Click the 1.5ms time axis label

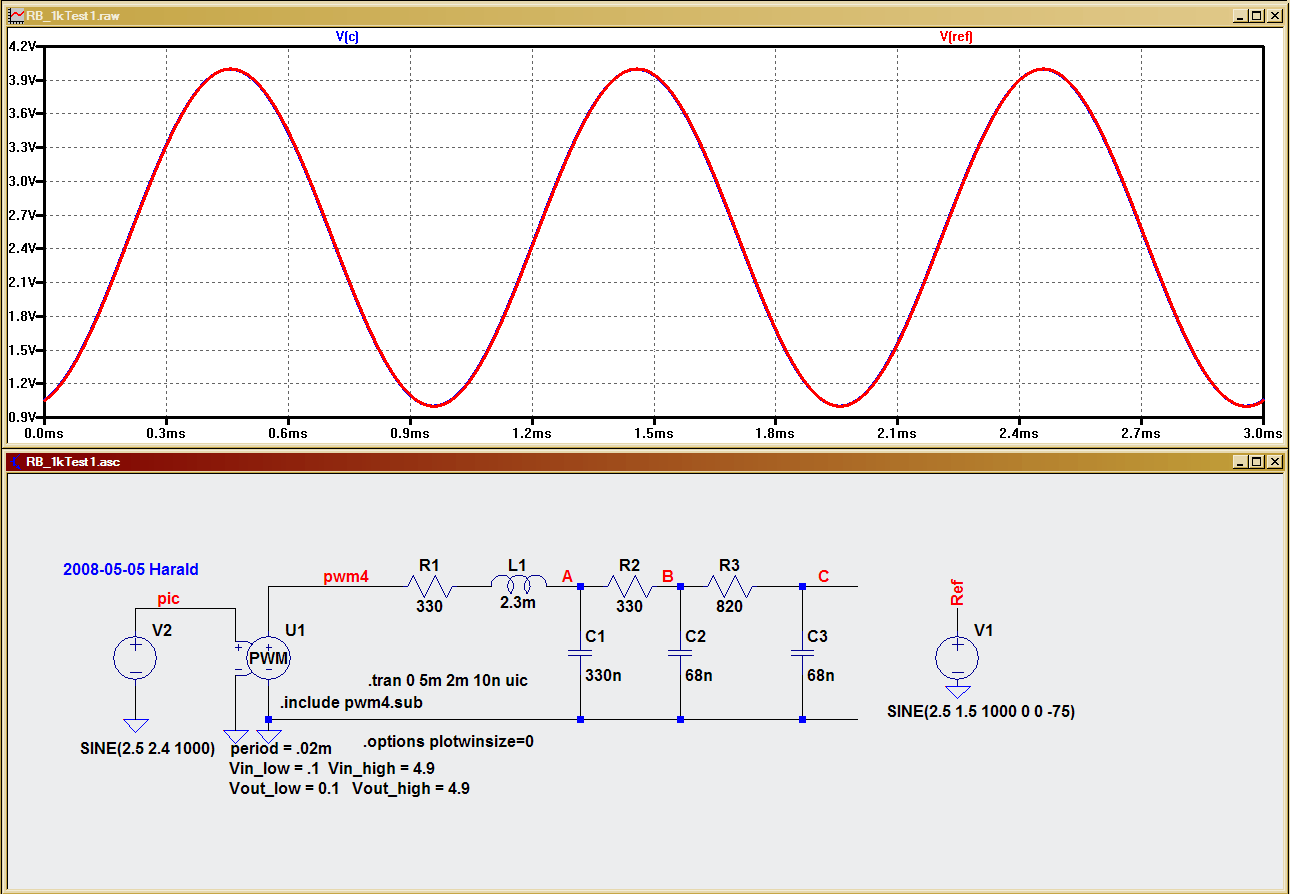point(653,433)
